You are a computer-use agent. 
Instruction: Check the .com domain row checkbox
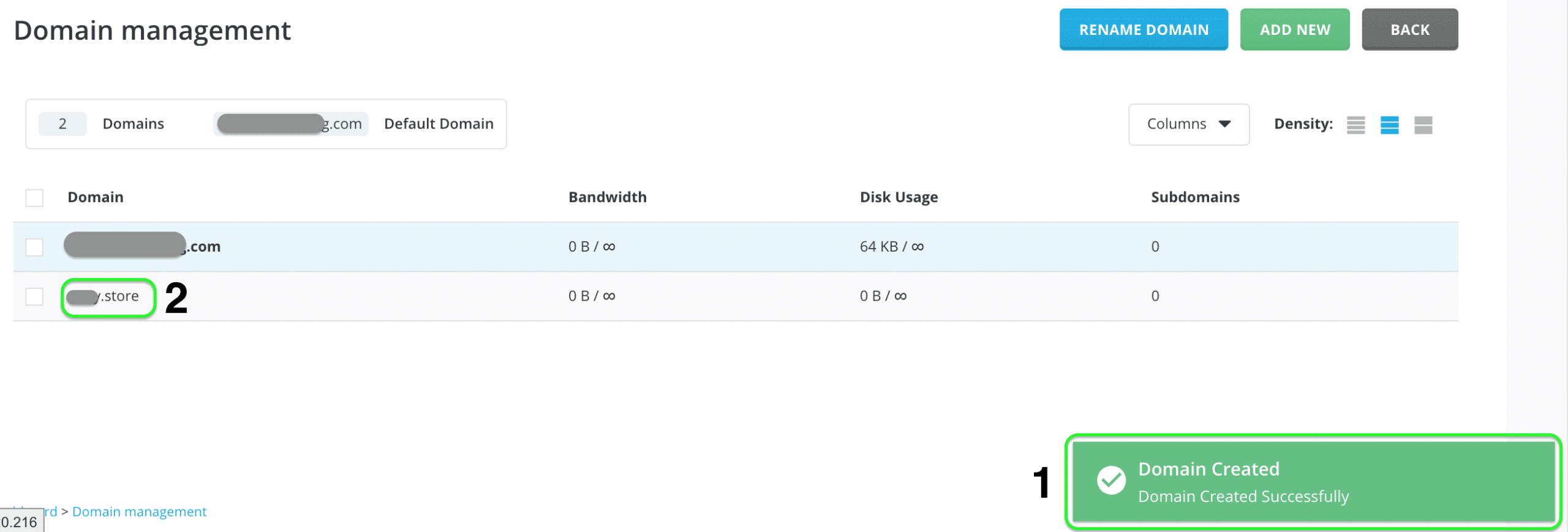coord(34,247)
